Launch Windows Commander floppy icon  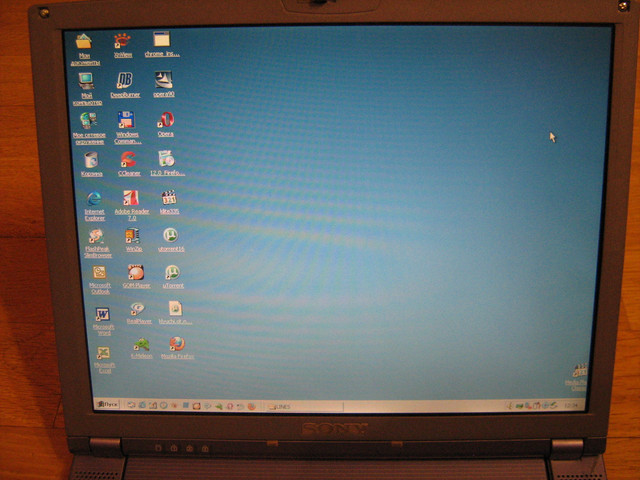tap(127, 120)
